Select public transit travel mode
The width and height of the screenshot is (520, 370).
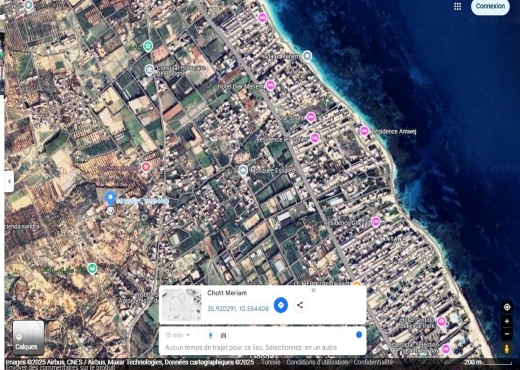point(224,335)
